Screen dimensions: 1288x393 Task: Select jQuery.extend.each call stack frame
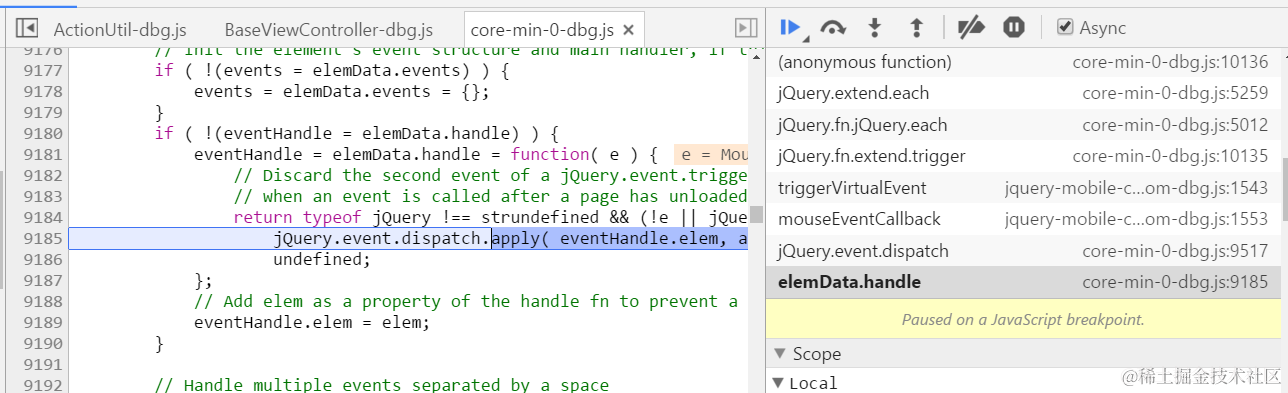coord(1023,93)
